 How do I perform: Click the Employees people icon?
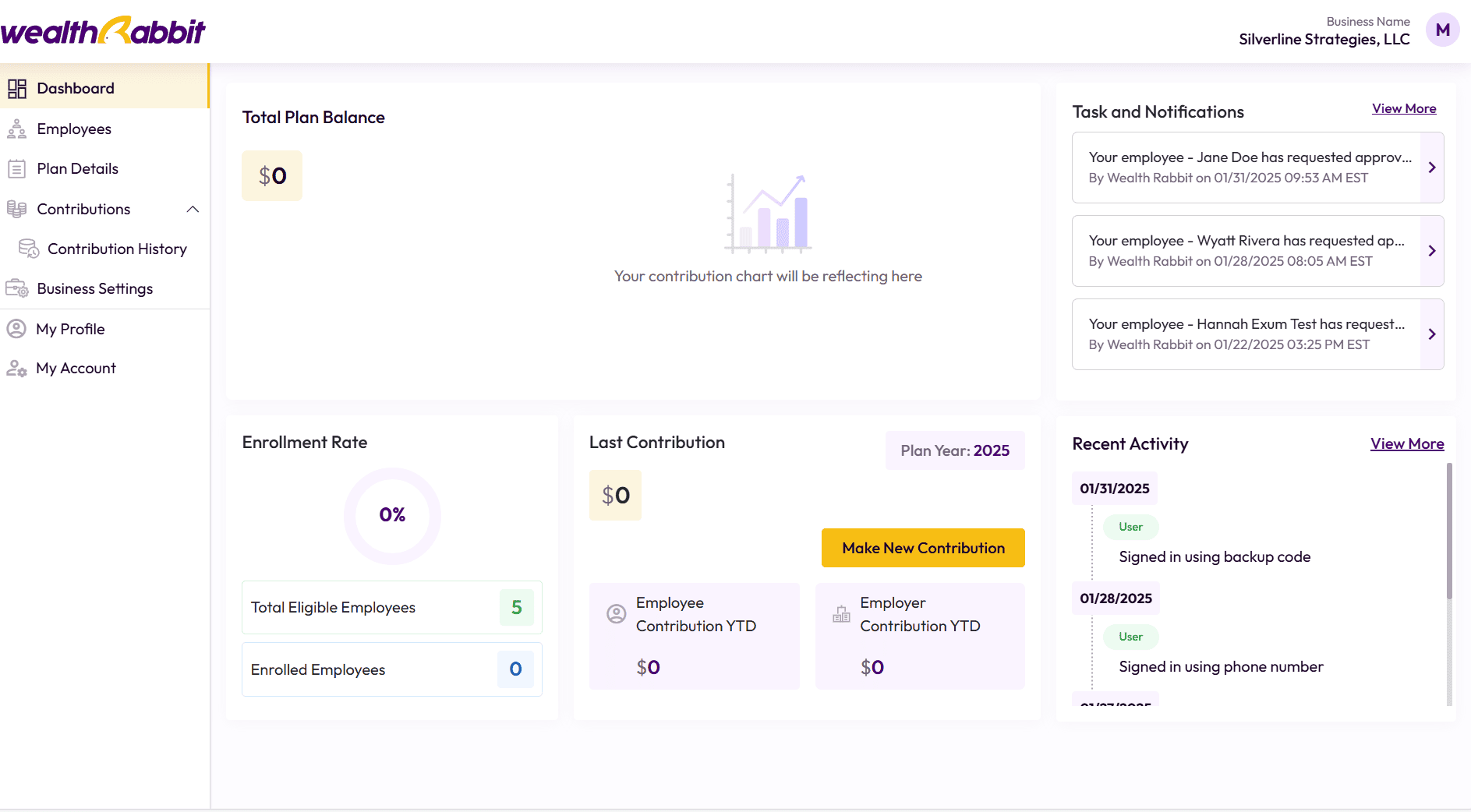pos(17,129)
